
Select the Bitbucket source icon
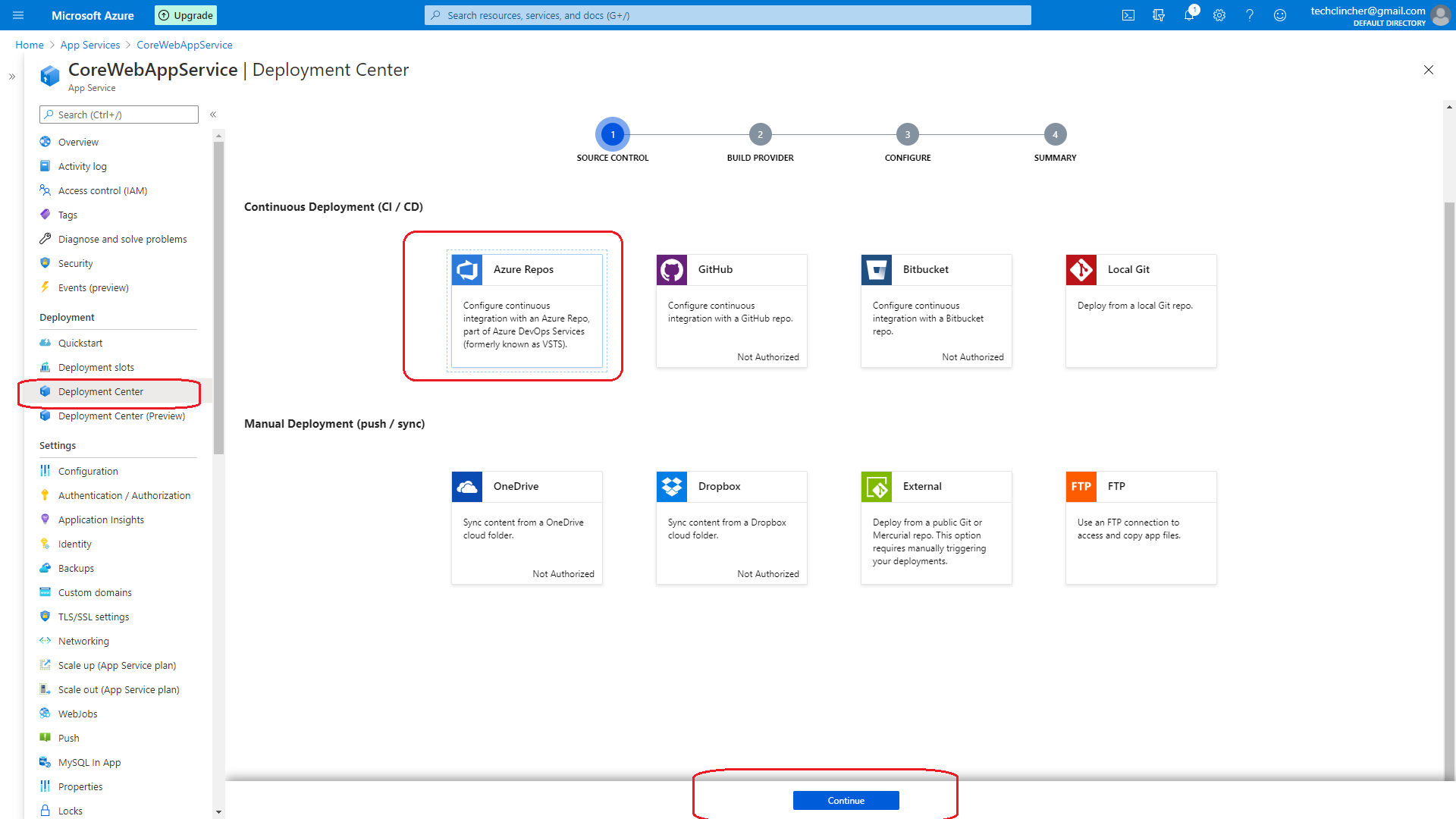click(x=877, y=270)
